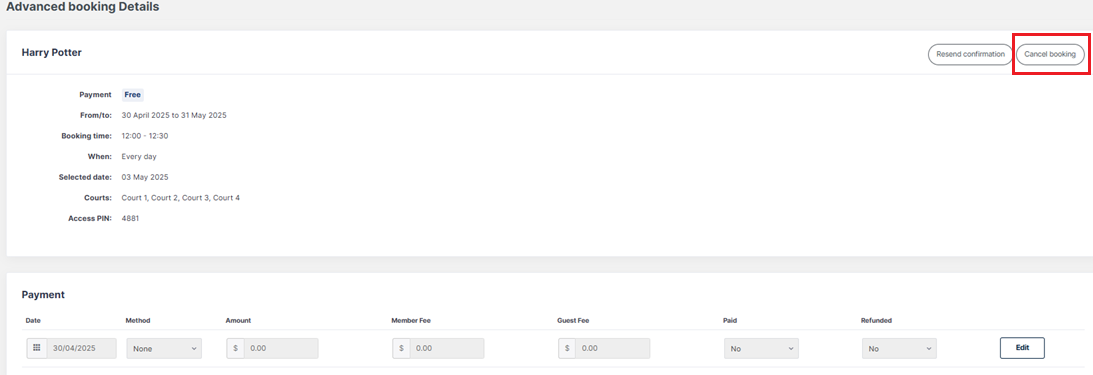Click the date range 30 April 2025 to 31 May 2025
This screenshot has height=375, width=1093.
pyautogui.click(x=174, y=115)
